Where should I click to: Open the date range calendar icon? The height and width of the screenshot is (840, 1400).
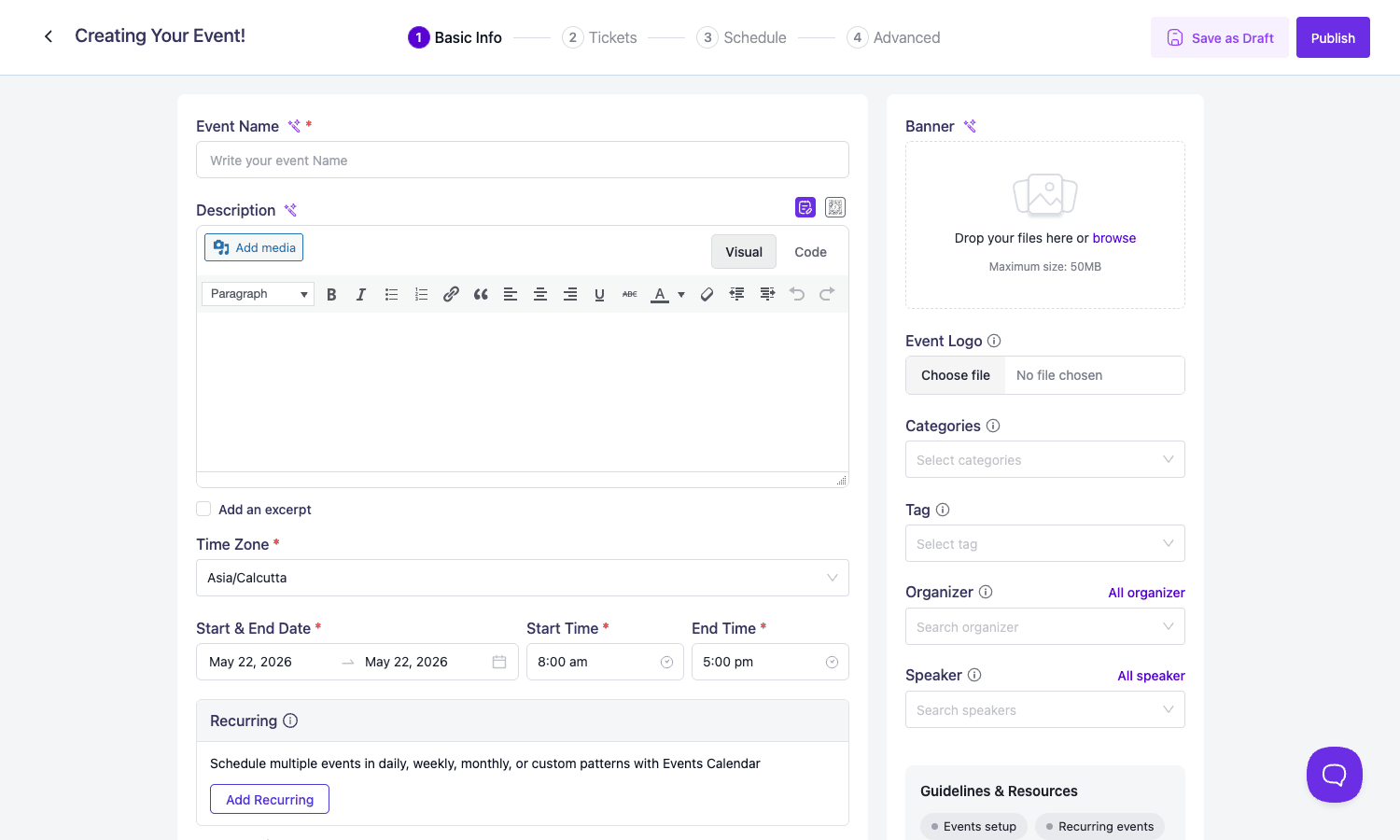click(499, 662)
